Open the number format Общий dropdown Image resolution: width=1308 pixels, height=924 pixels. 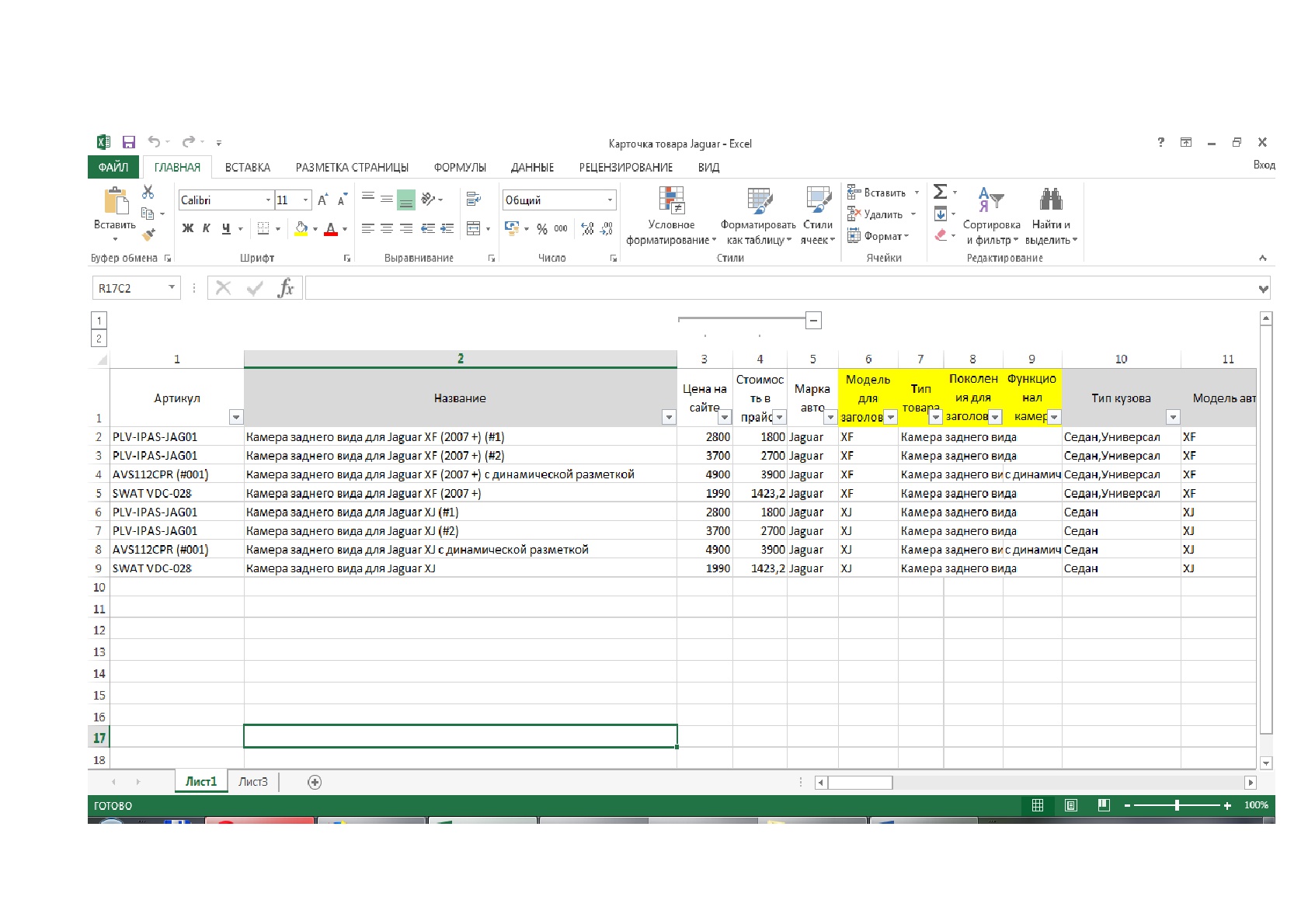point(610,200)
